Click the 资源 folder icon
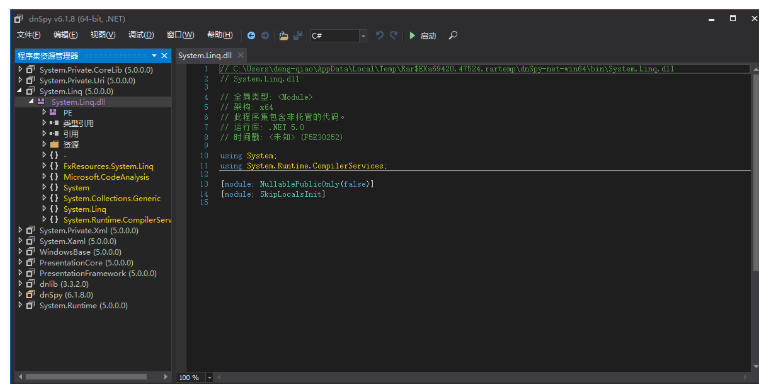Image resolution: width=759 pixels, height=384 pixels. coord(54,144)
